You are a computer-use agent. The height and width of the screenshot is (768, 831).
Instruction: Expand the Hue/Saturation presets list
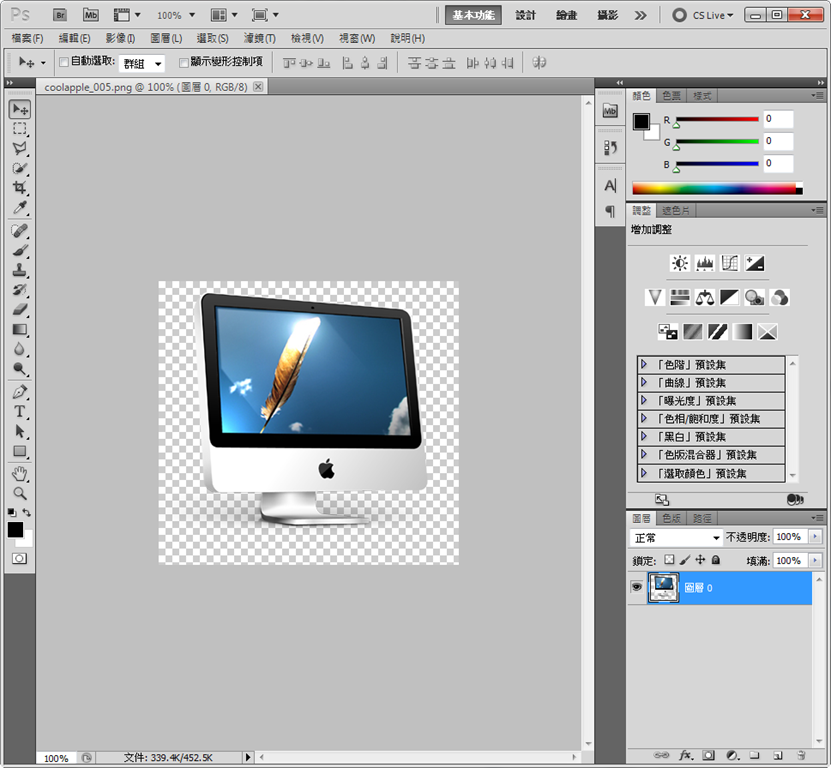pyautogui.click(x=644, y=418)
